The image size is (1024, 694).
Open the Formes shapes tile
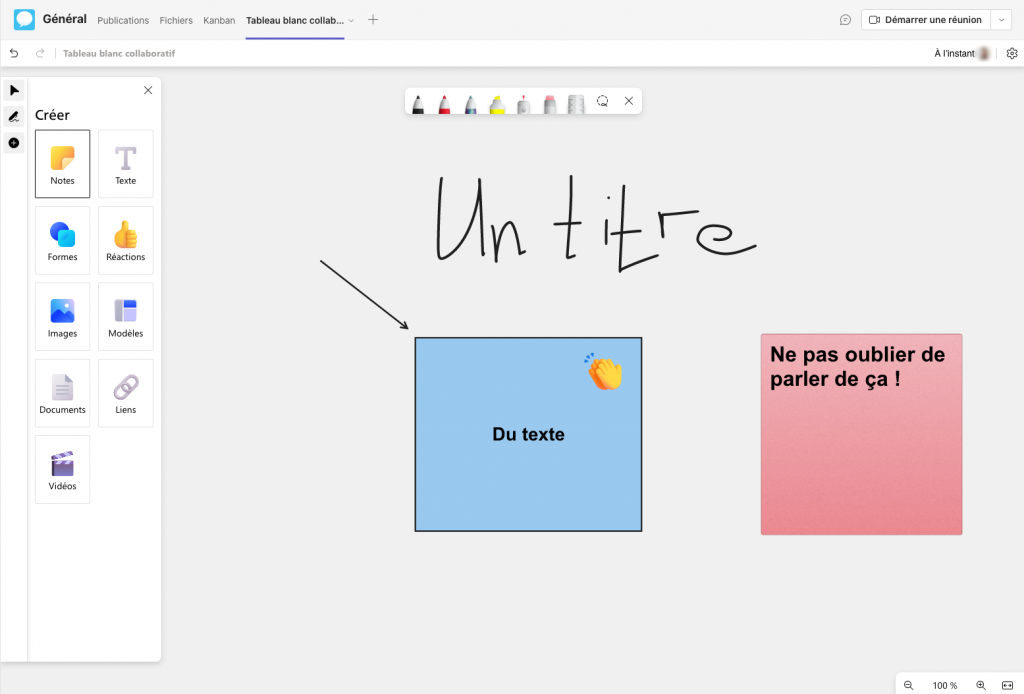[62, 240]
